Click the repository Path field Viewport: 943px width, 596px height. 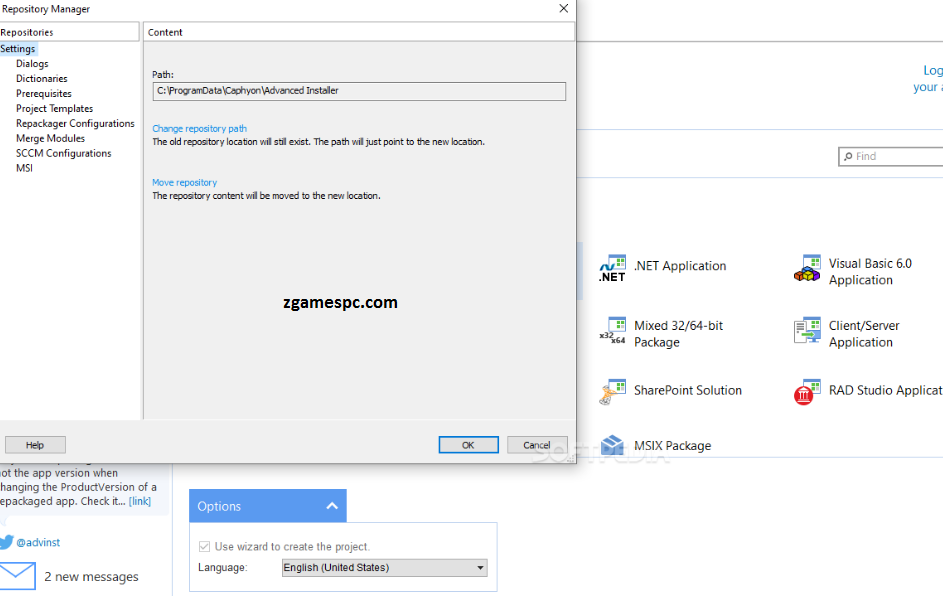coord(359,91)
